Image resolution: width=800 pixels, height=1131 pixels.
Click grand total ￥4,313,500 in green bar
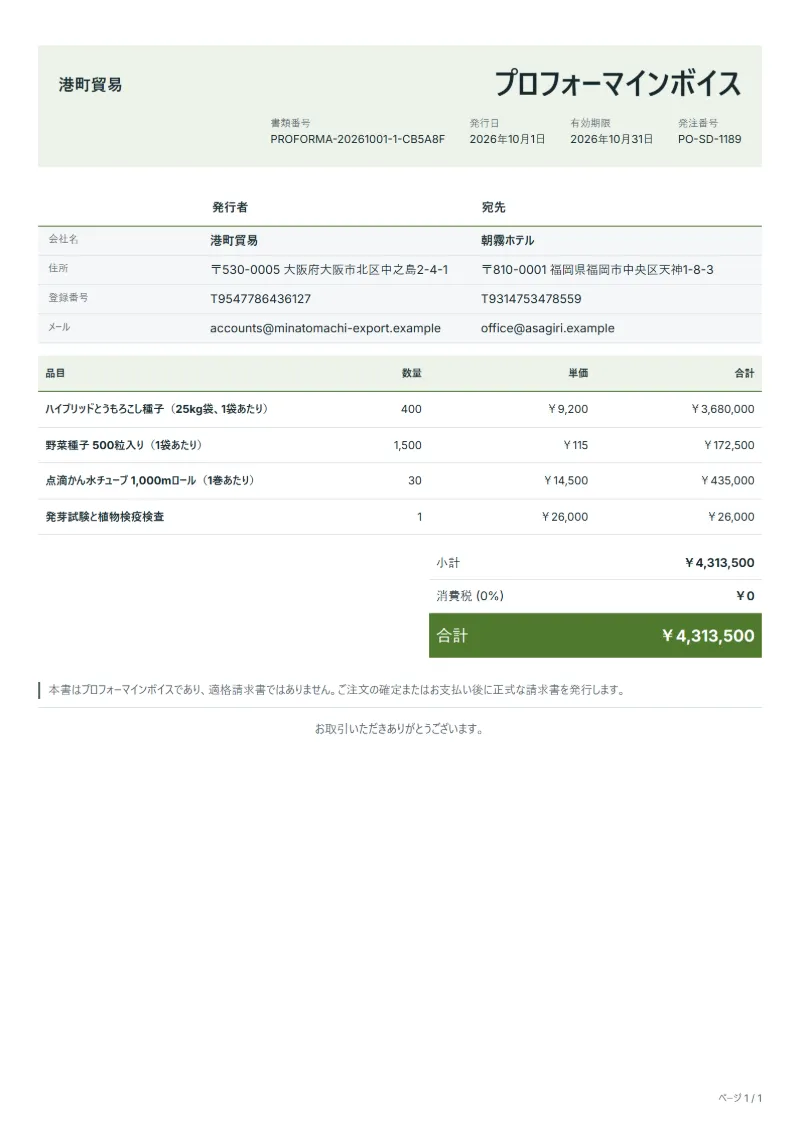708,636
